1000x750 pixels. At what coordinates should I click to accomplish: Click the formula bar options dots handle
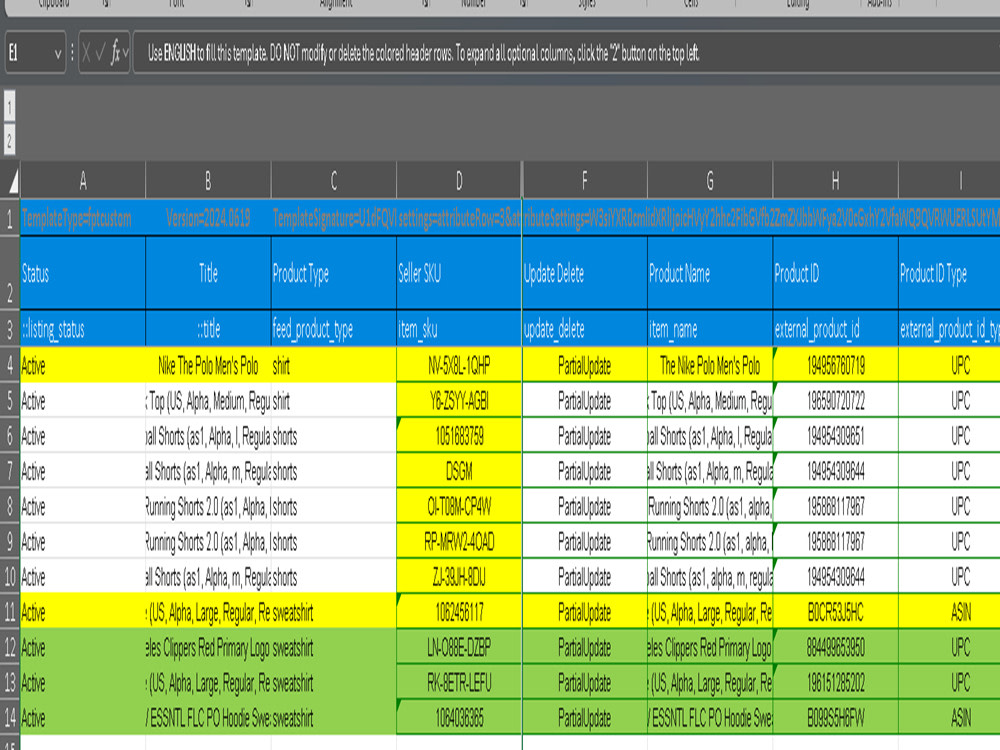(x=72, y=52)
